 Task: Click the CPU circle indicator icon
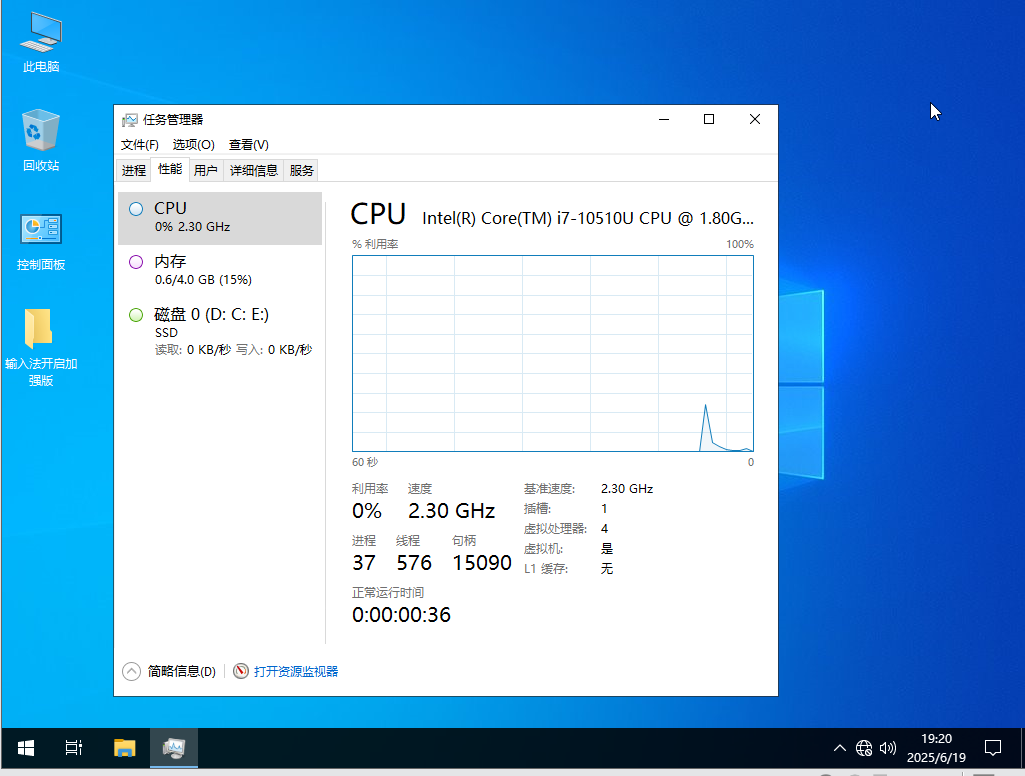(x=136, y=209)
